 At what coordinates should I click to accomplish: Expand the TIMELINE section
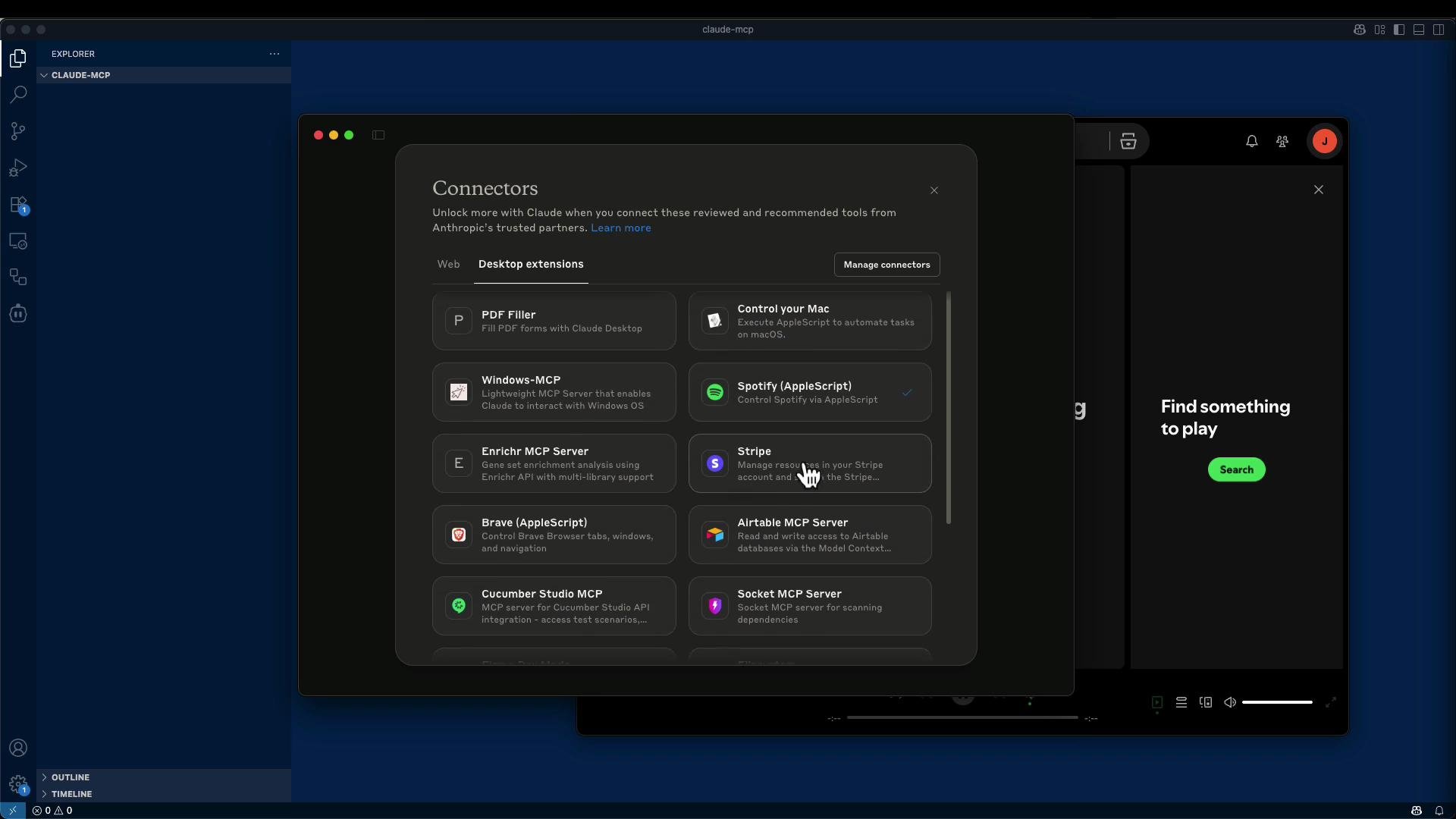164,794
